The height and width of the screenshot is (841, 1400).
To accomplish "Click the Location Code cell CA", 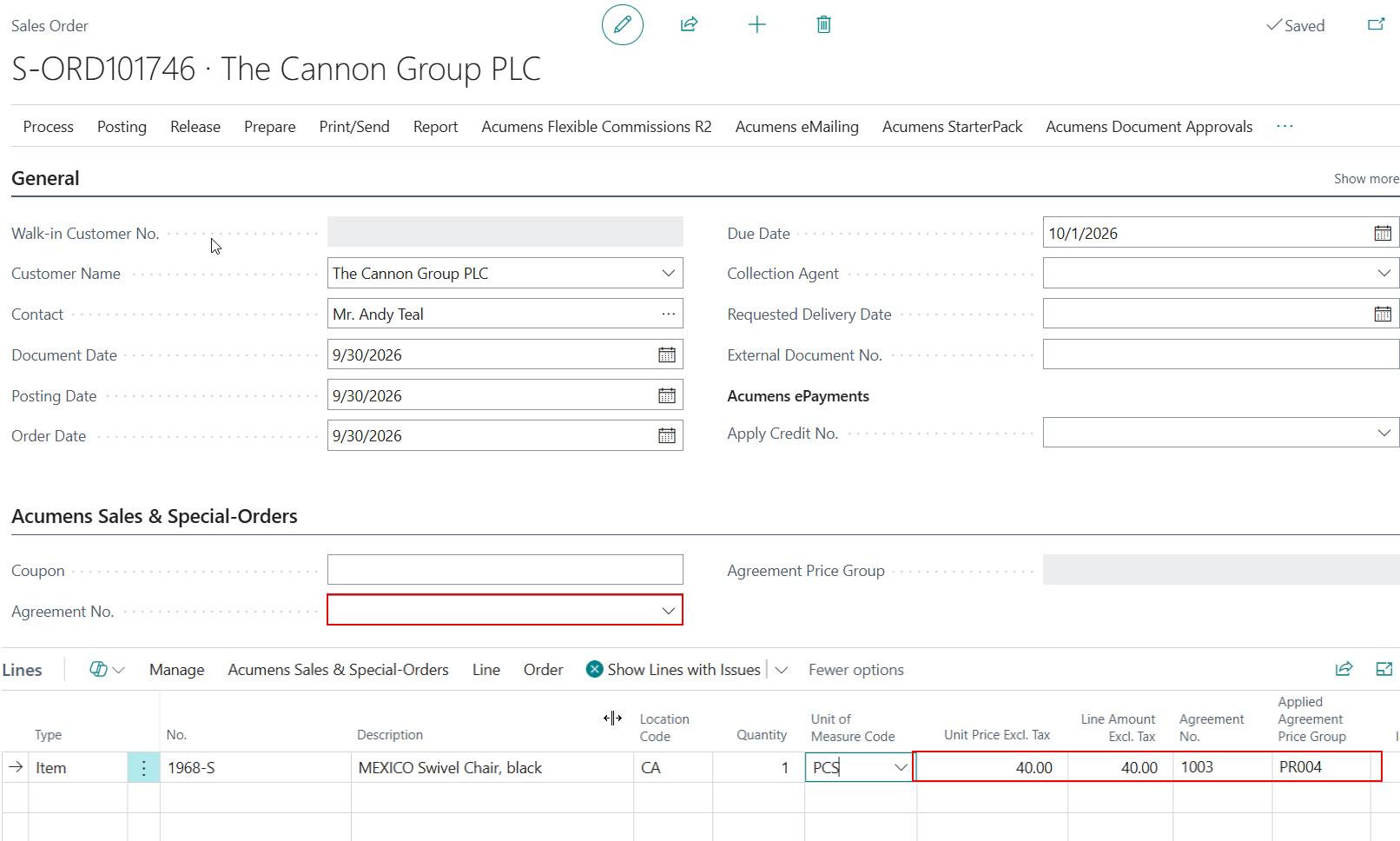I will (x=673, y=767).
